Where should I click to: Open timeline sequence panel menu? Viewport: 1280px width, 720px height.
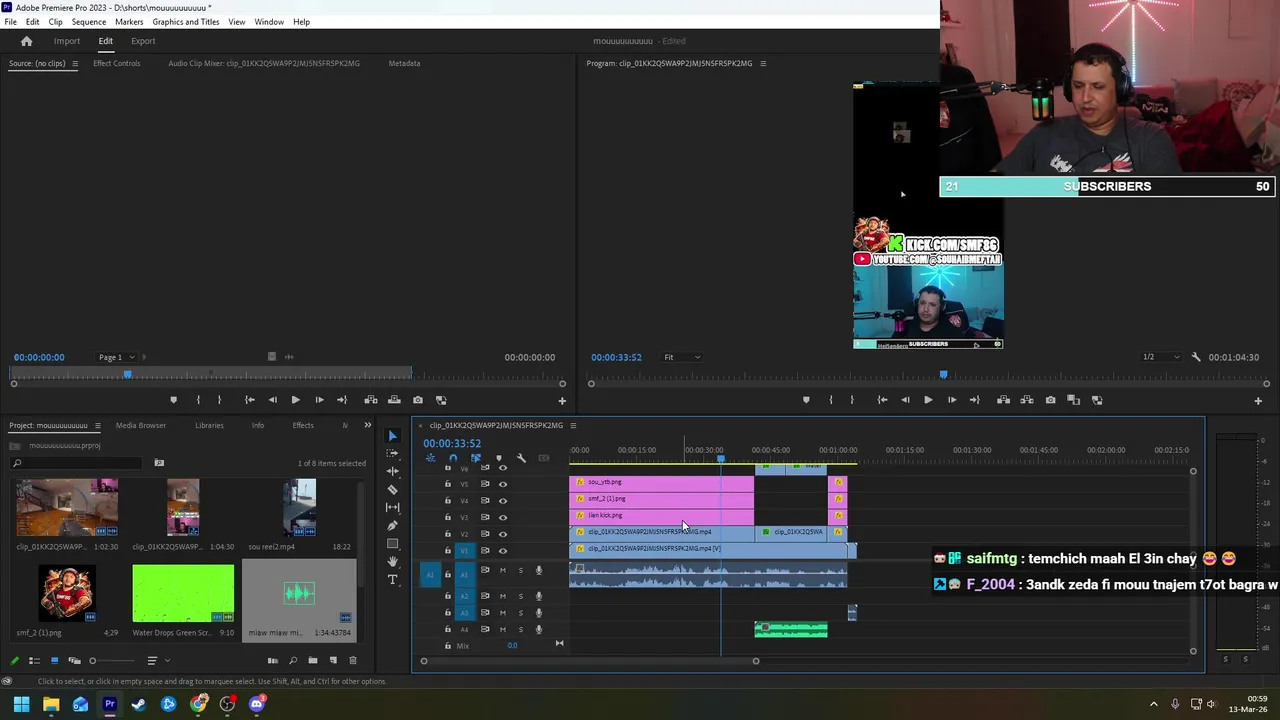(573, 426)
